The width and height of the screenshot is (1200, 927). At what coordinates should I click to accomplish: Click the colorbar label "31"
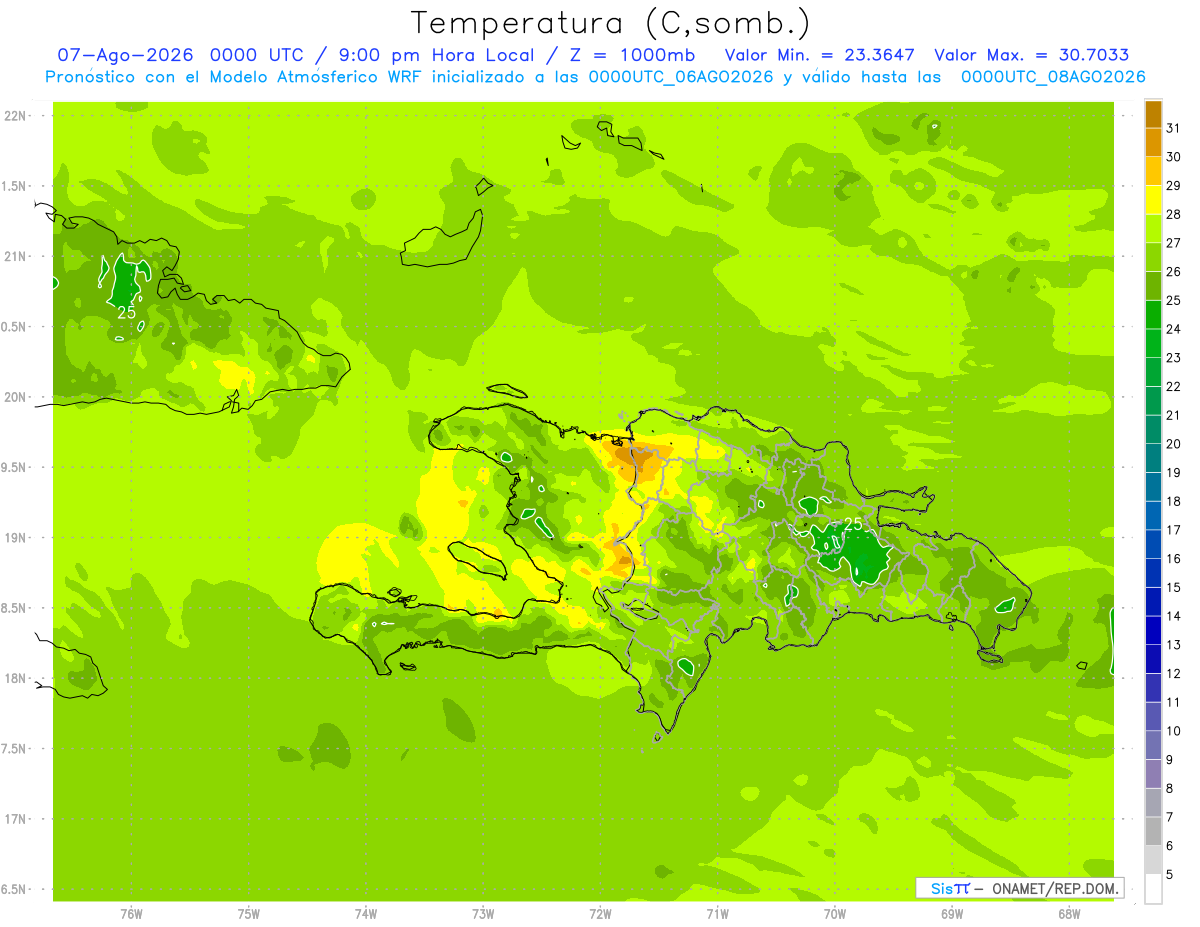1174,128
